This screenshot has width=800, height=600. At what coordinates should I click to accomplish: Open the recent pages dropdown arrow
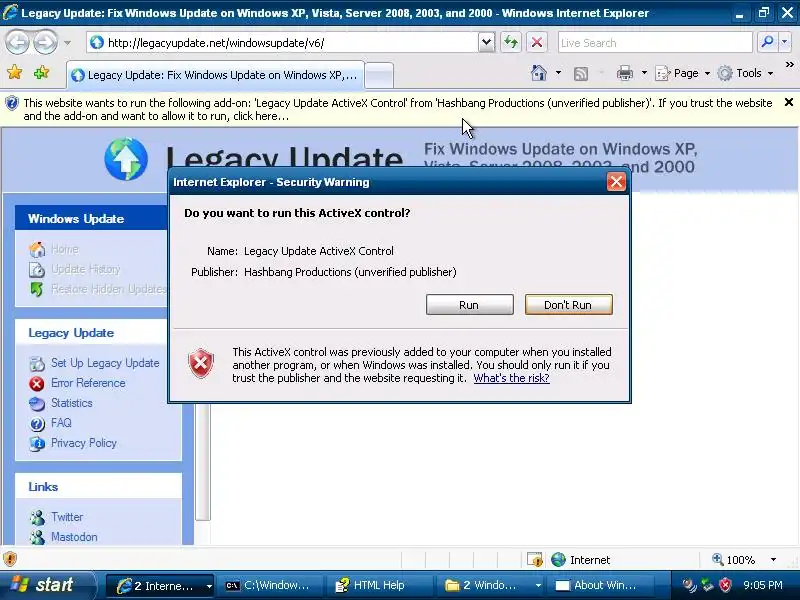pos(67,43)
